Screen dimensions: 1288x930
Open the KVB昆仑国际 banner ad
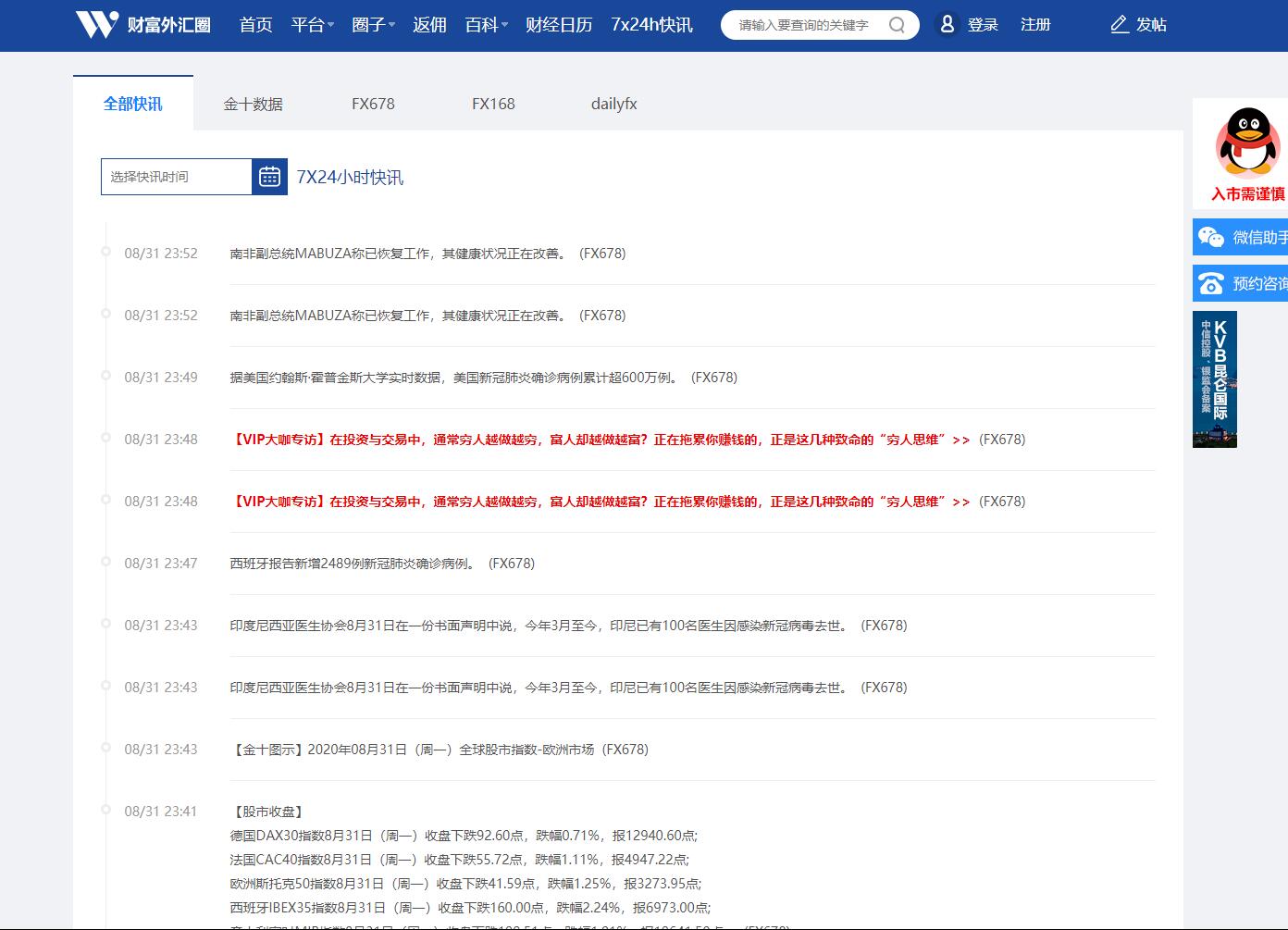tap(1214, 379)
